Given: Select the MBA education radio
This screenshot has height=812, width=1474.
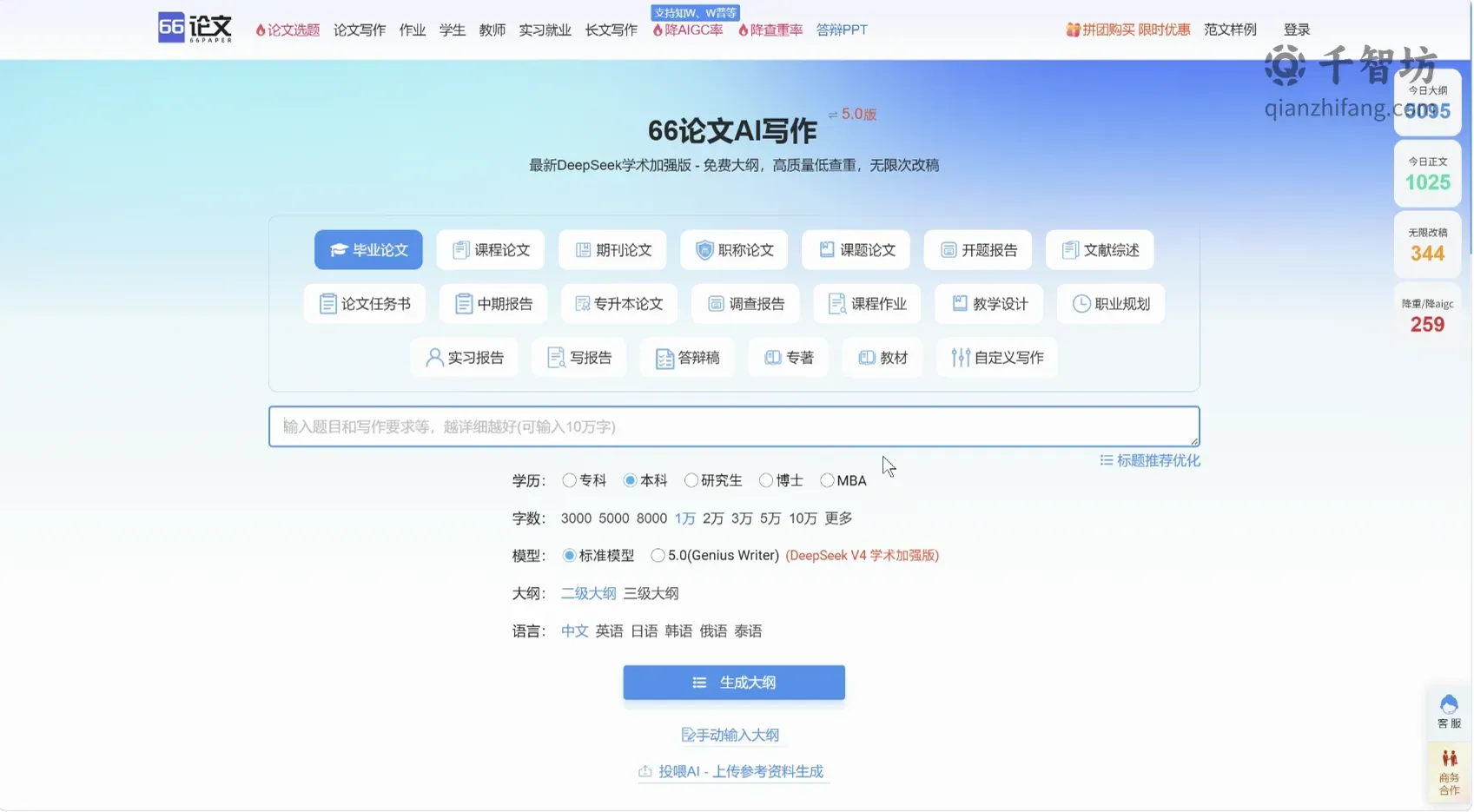Looking at the screenshot, I should tap(827, 480).
